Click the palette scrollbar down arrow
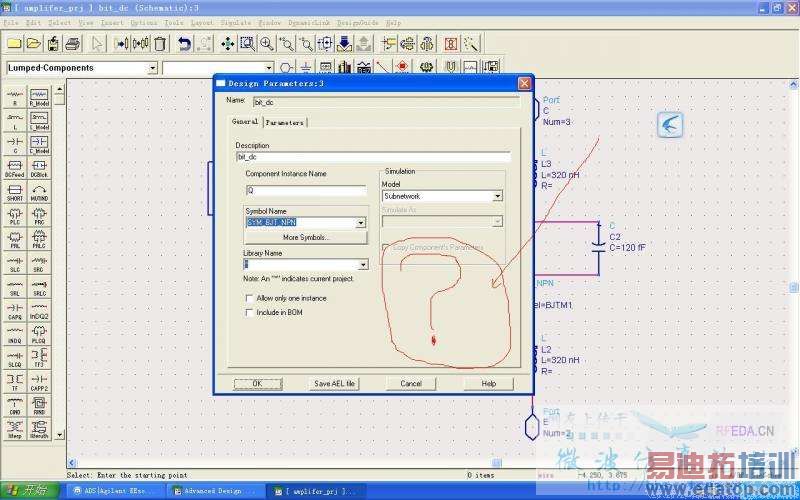Viewport: 800px width, 500px height. [x=60, y=435]
